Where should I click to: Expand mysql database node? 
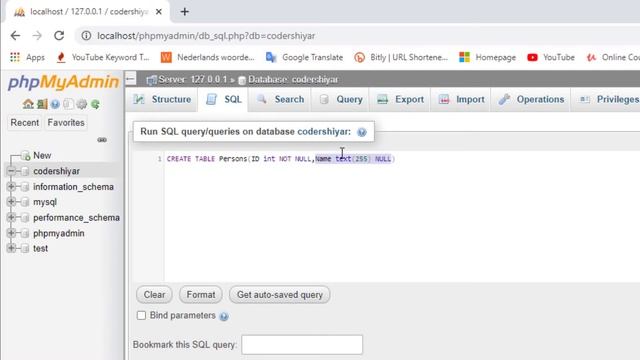tap(11, 202)
